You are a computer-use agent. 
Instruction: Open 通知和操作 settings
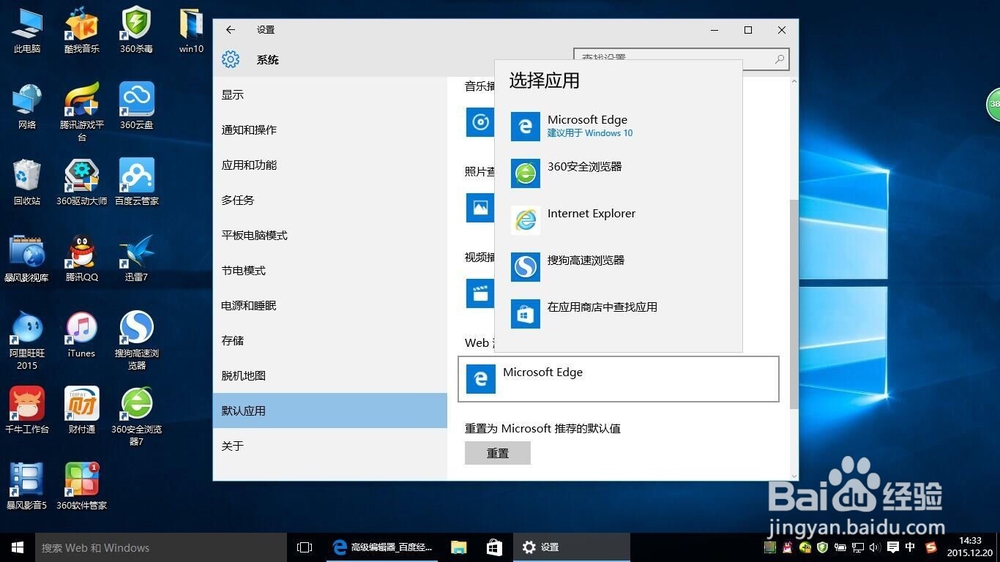330,129
